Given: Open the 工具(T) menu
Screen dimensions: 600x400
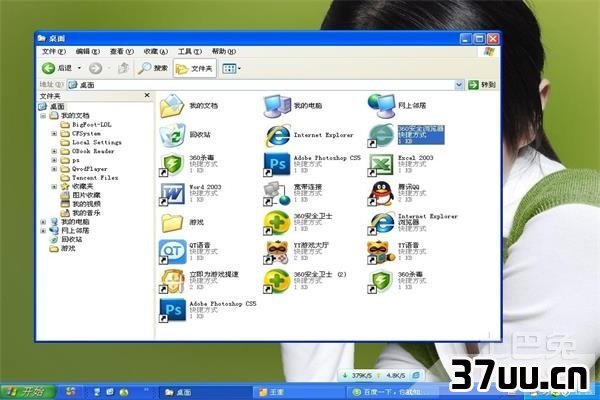Looking at the screenshot, I should point(189,51).
